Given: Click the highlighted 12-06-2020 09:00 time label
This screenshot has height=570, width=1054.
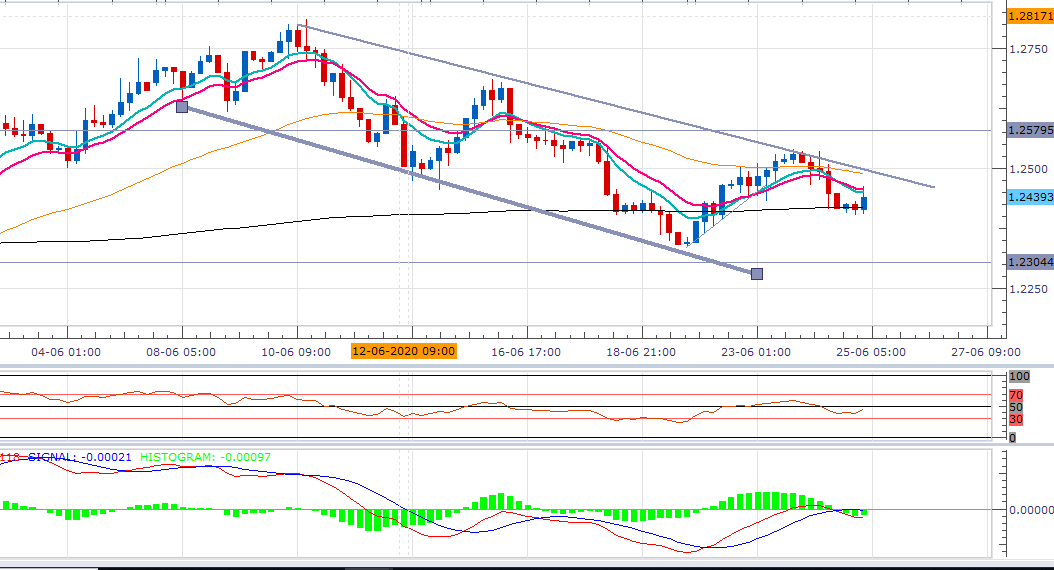Looking at the screenshot, I should [404, 351].
